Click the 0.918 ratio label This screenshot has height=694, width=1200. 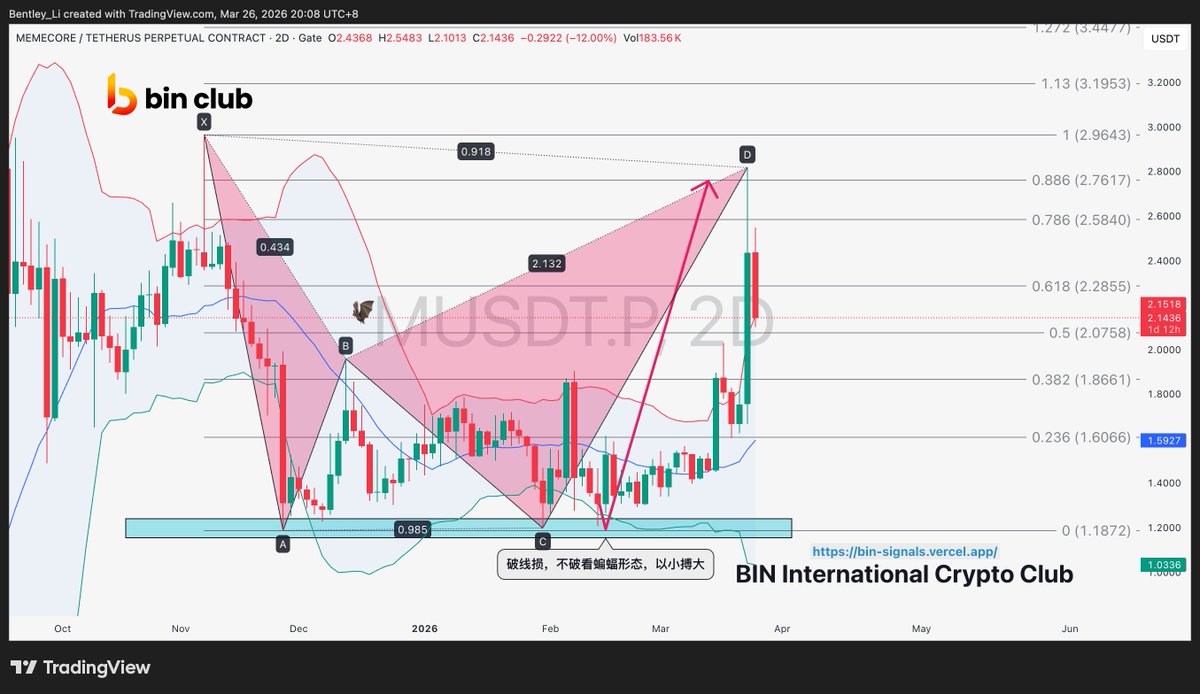(x=474, y=151)
